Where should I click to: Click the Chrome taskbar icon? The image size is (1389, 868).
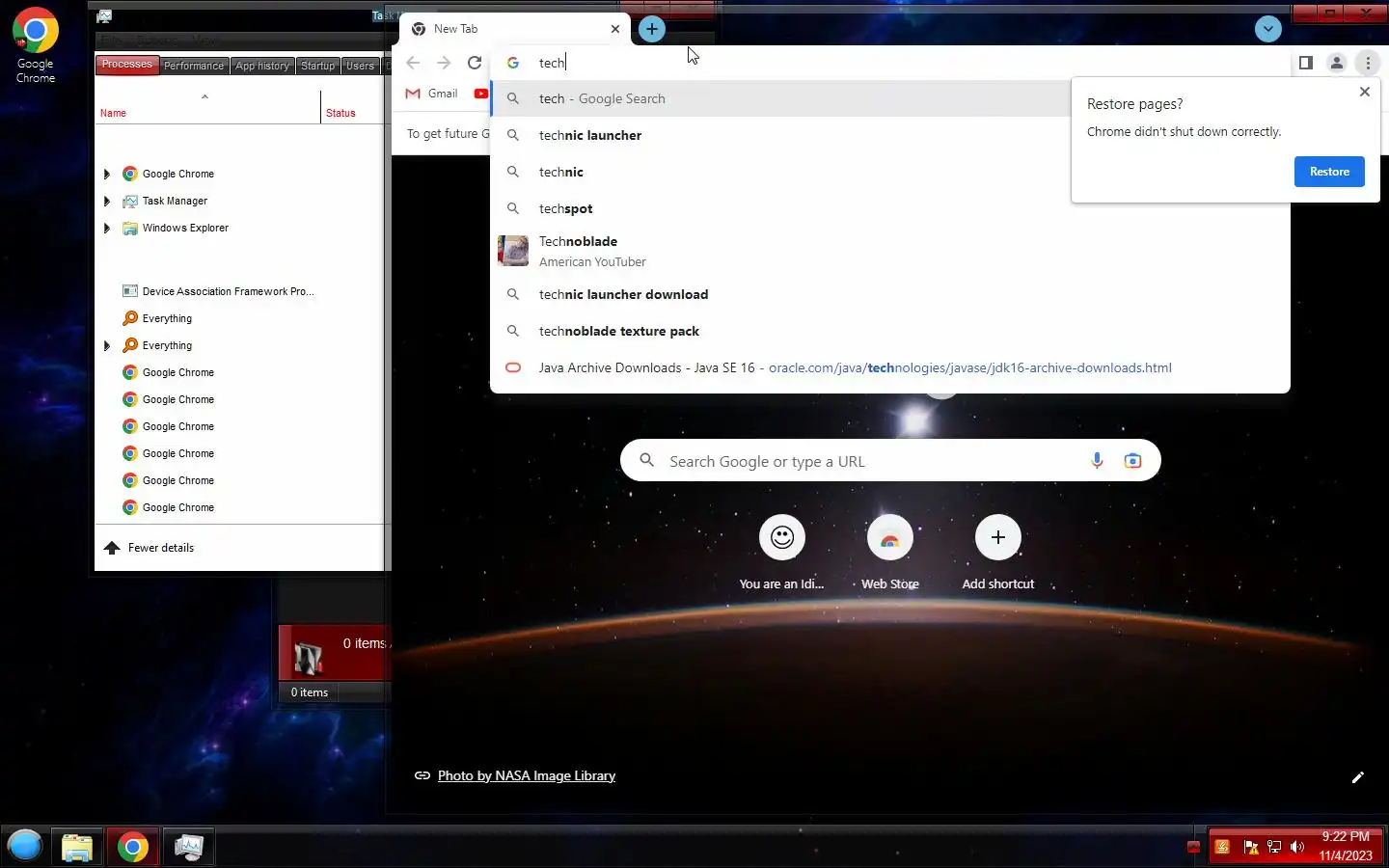133,847
